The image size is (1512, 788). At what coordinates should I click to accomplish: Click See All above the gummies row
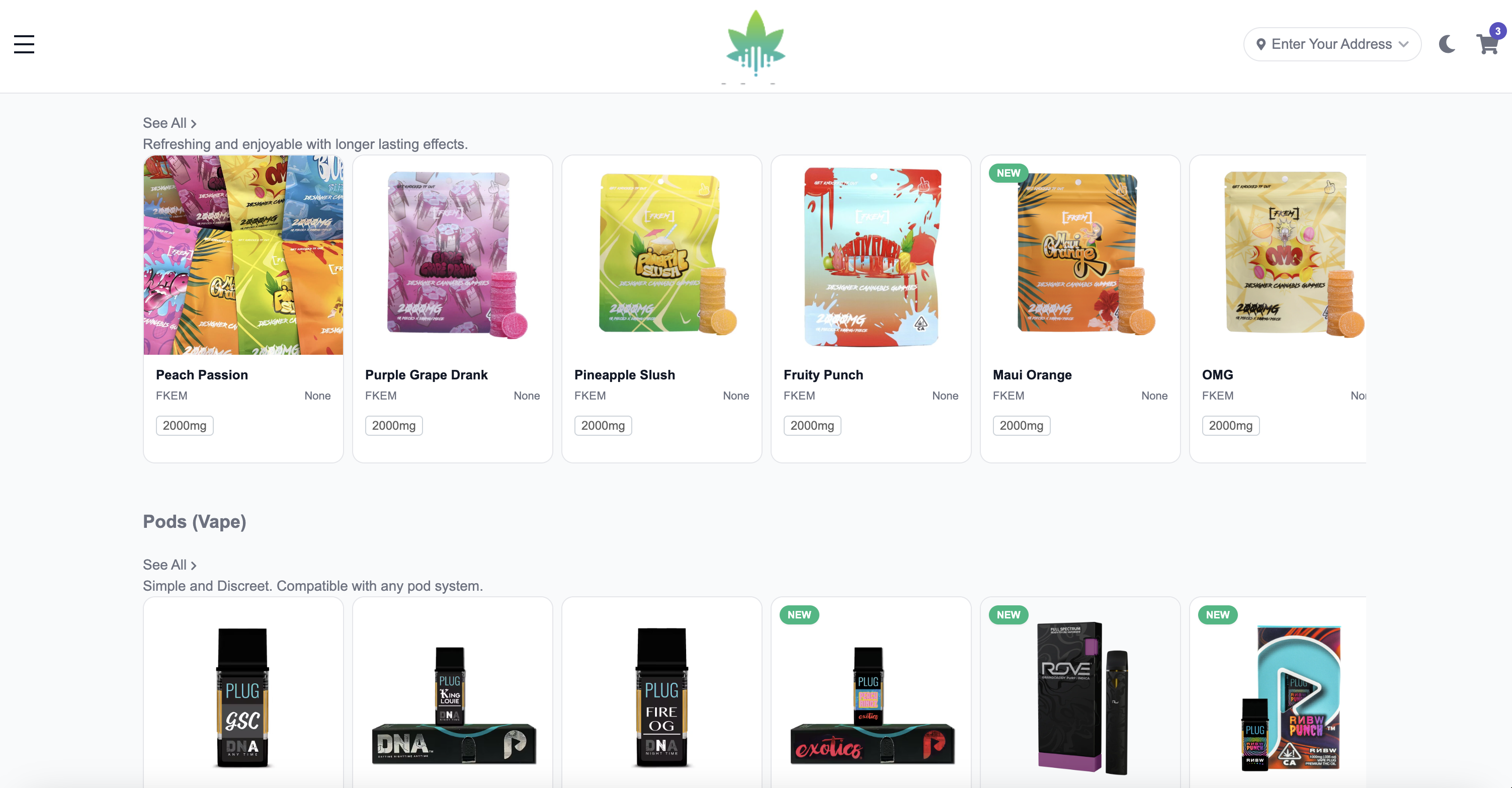coord(170,123)
